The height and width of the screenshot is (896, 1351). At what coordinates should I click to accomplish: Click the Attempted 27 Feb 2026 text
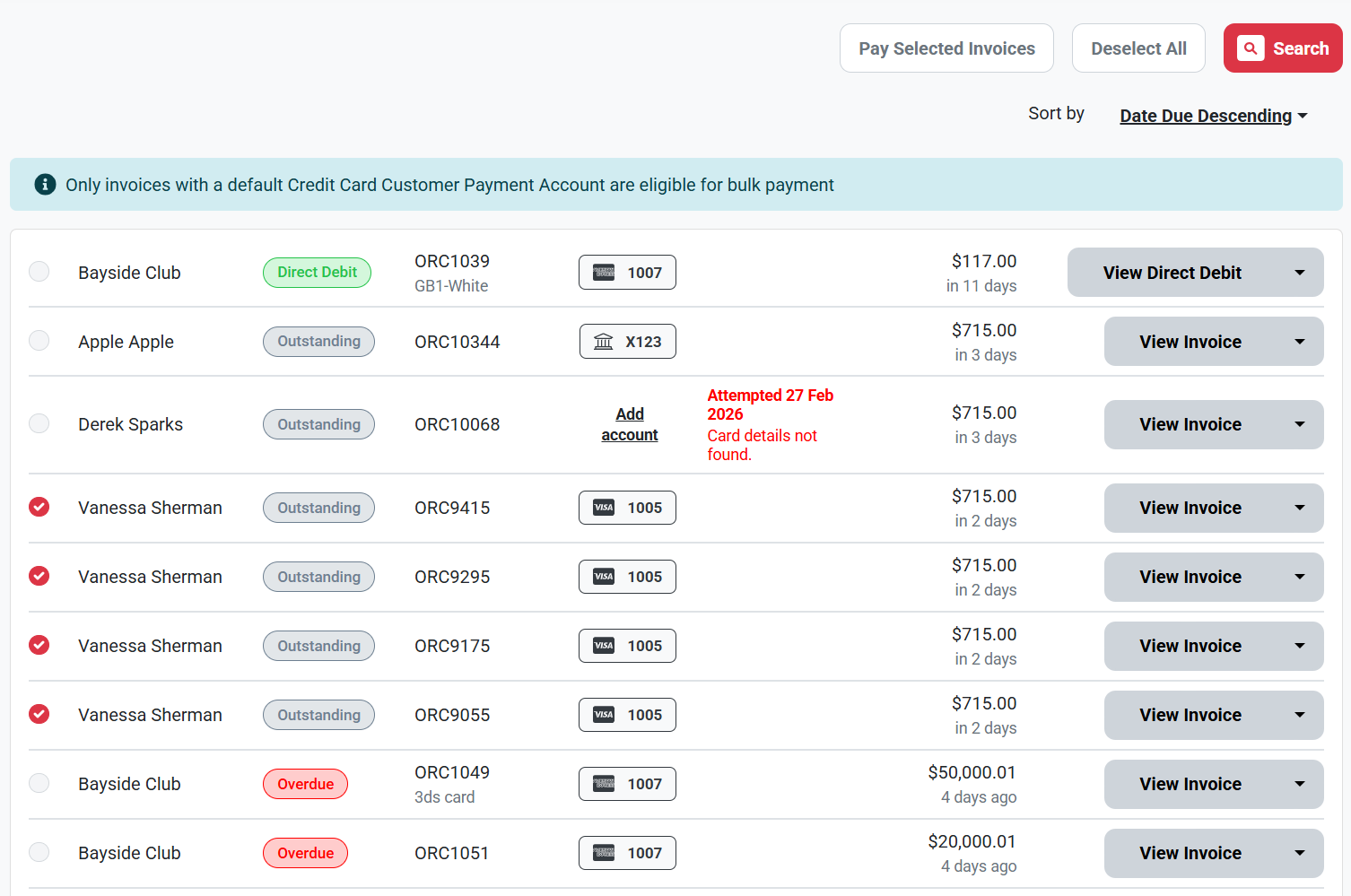(x=771, y=405)
